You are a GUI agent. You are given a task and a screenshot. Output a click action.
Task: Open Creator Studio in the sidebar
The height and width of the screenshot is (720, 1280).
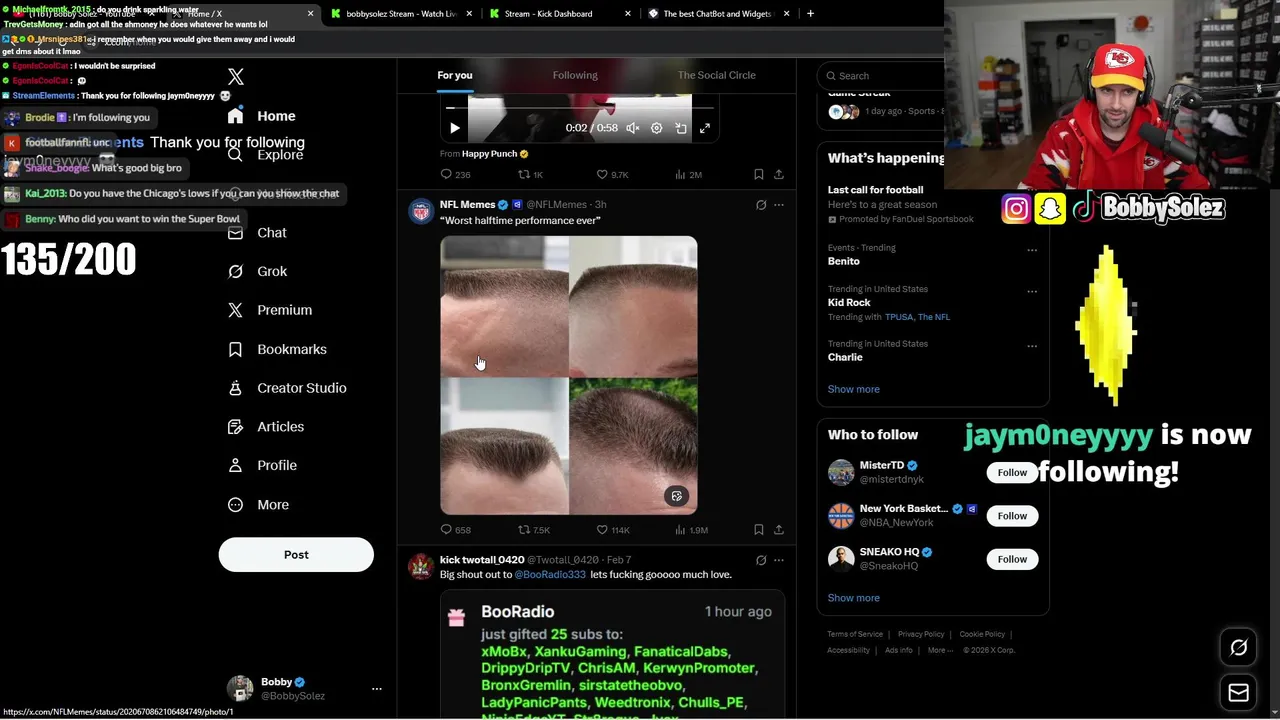pyautogui.click(x=287, y=388)
